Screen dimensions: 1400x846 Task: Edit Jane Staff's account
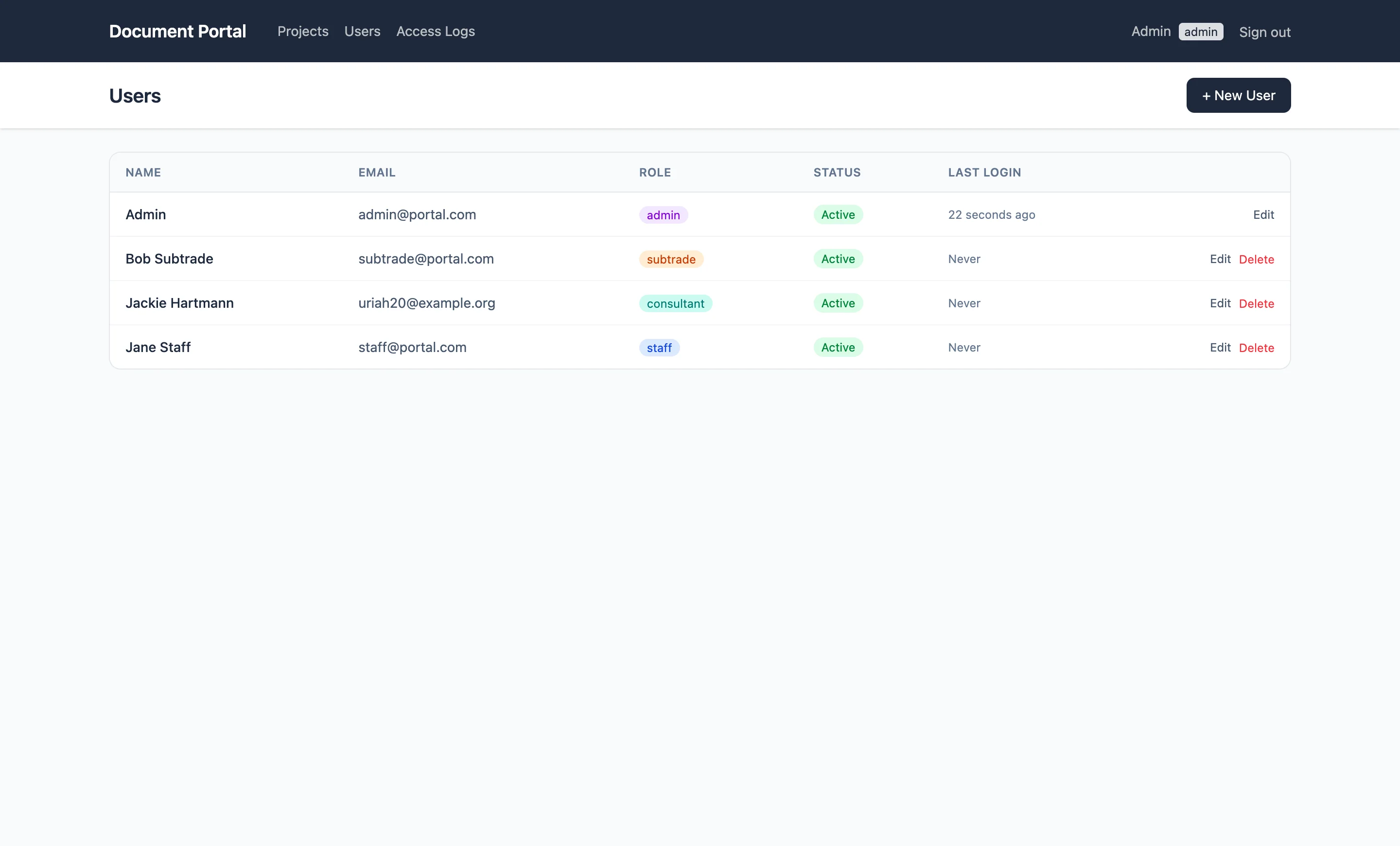[1220, 347]
